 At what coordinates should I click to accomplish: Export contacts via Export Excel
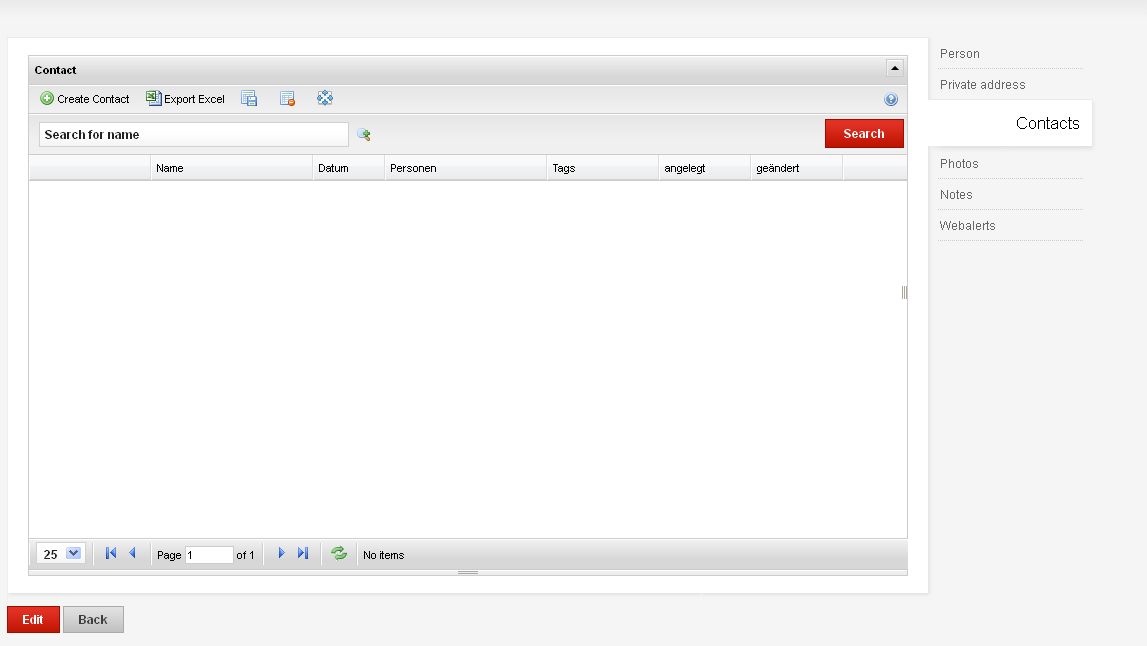(x=186, y=99)
